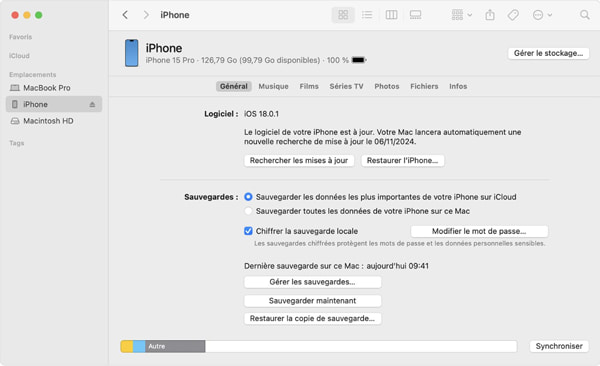The image size is (600, 366).
Task: Select iCloud backup radio option
Action: [248, 197]
